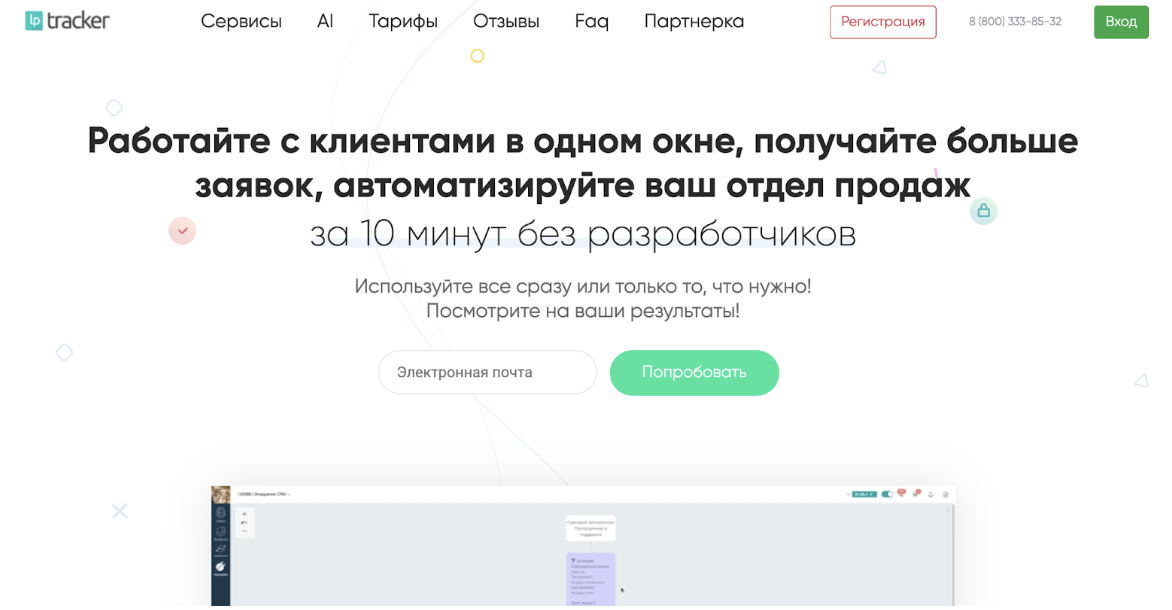Open the Партнерка link

(x=694, y=22)
